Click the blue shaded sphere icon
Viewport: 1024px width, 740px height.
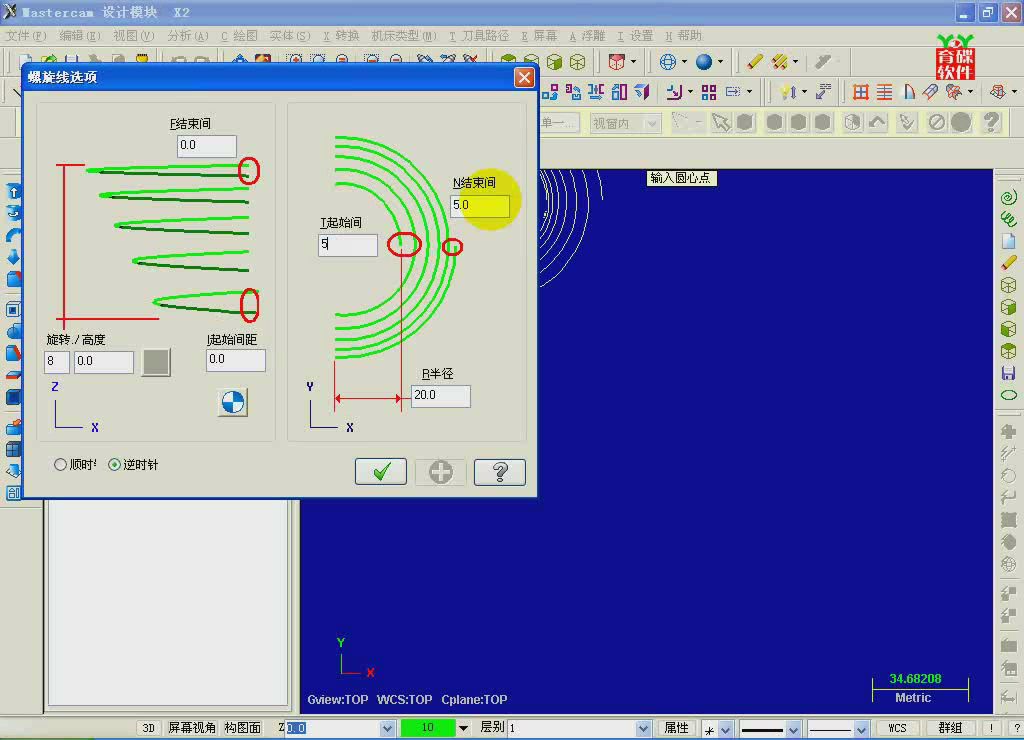[703, 62]
